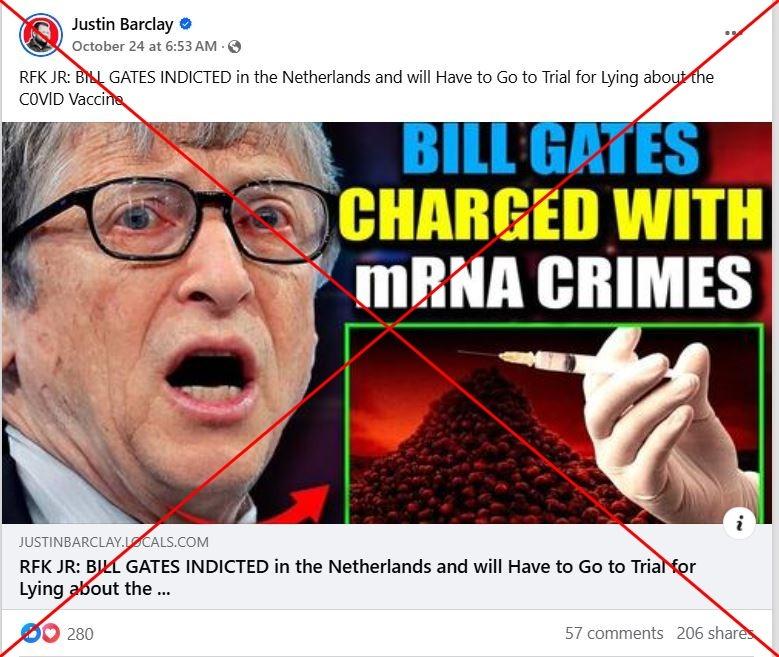The width and height of the screenshot is (779, 657).
Task: Open the RFK JR link preview headline
Action: pyautogui.click(x=357, y=577)
